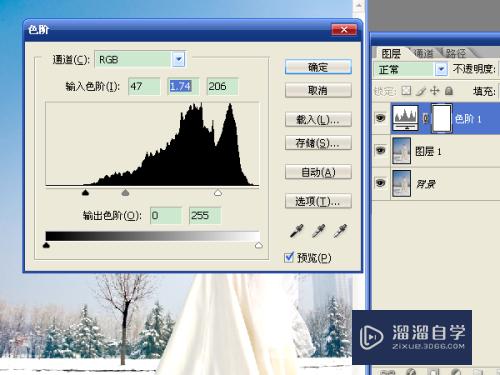Click the black output level slider
The height and width of the screenshot is (375, 500).
[46, 245]
